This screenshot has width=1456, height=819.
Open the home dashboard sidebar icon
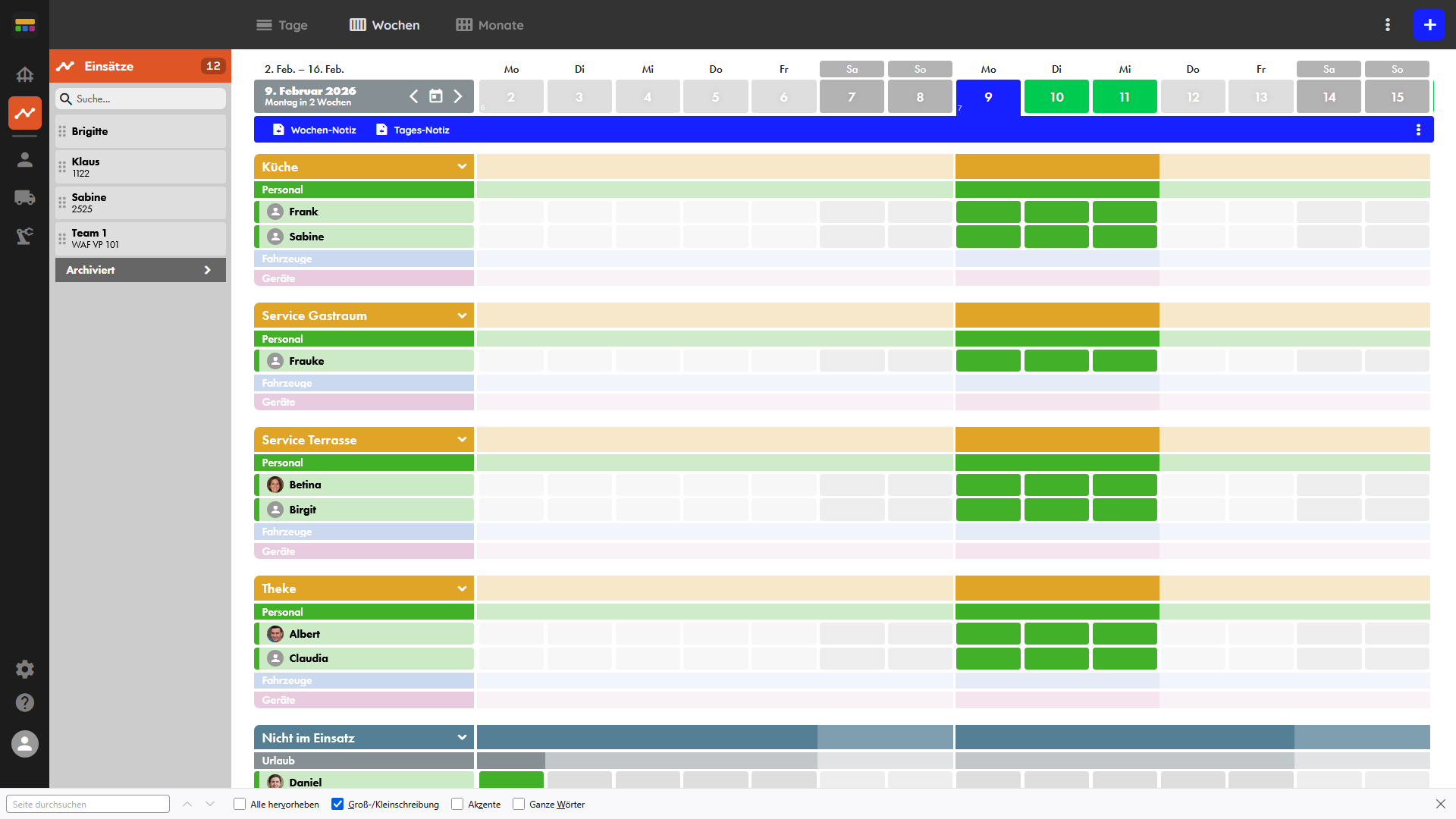click(x=25, y=74)
